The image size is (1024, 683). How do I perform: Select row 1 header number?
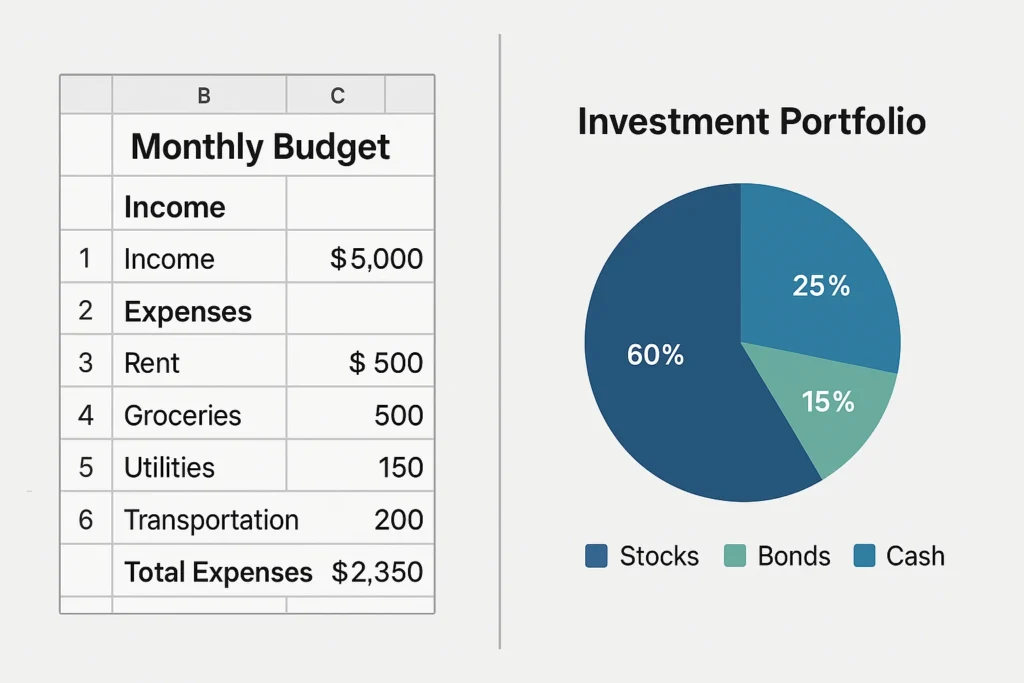(x=85, y=259)
